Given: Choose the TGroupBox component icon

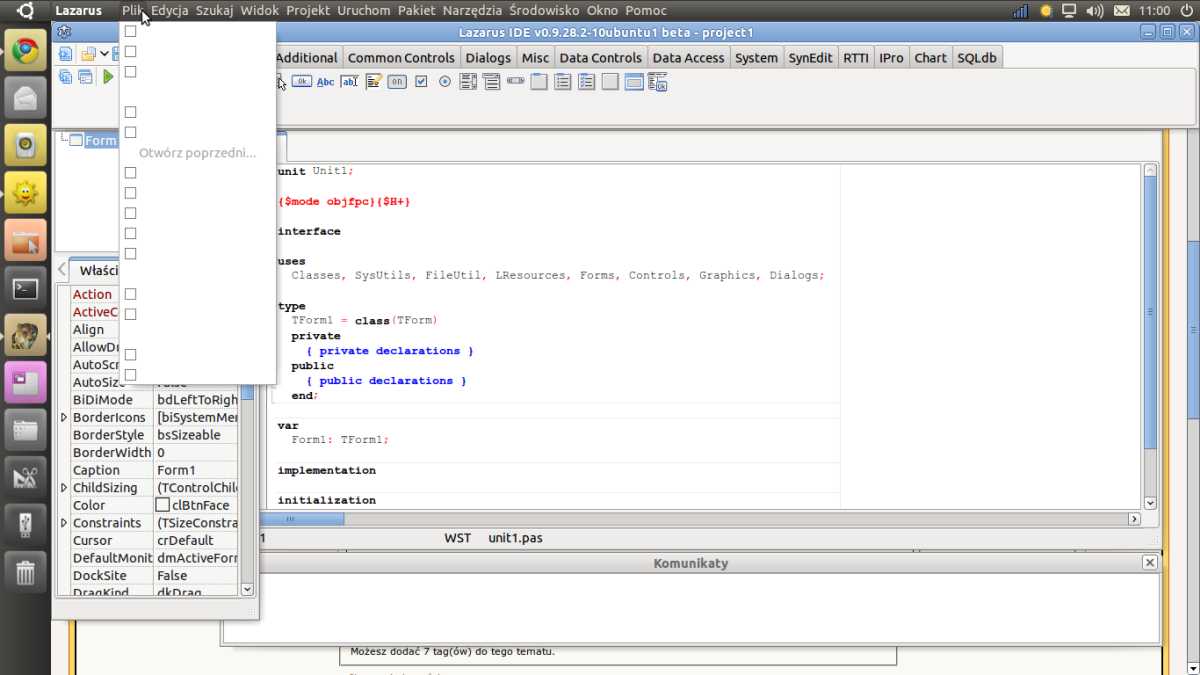Looking at the screenshot, I should pos(539,82).
